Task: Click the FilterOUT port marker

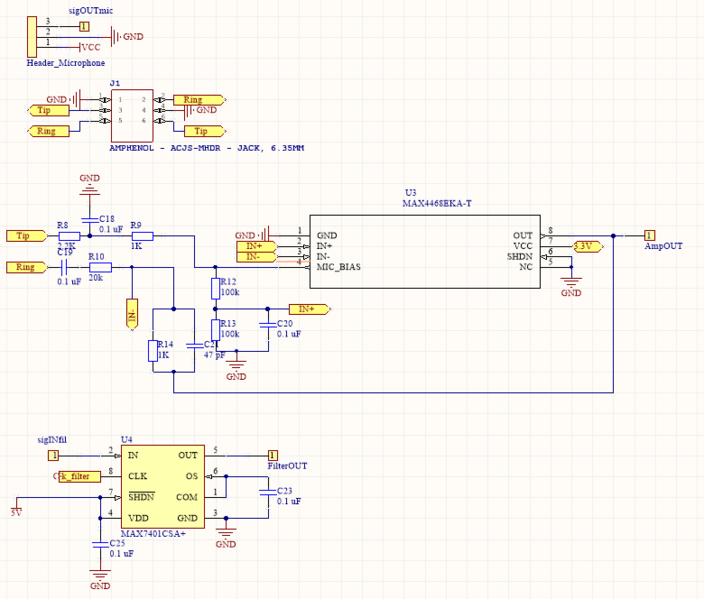Action: [x=273, y=455]
